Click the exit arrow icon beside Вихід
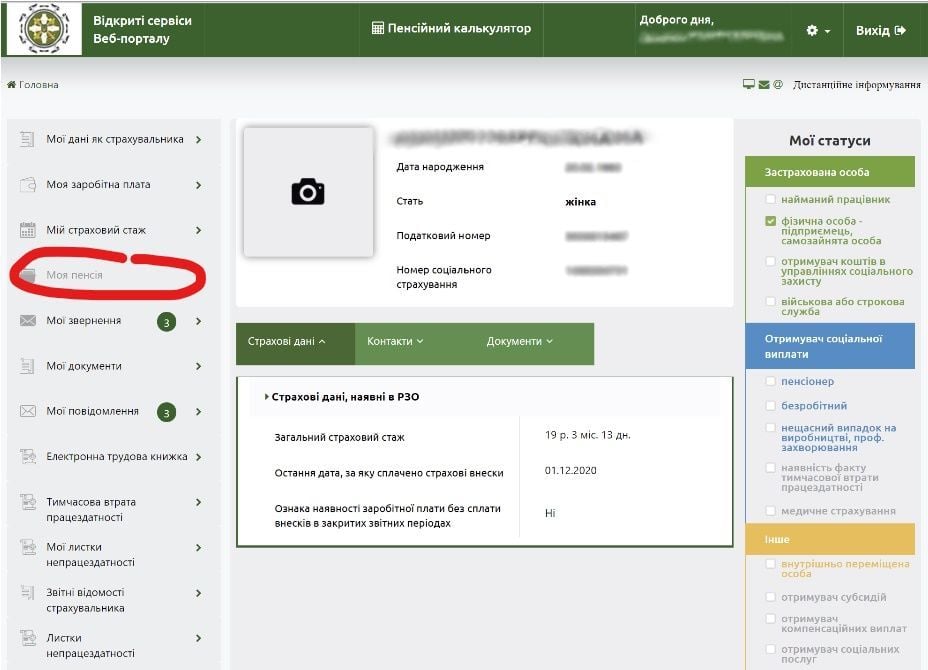The height and width of the screenshot is (670, 928). (900, 30)
